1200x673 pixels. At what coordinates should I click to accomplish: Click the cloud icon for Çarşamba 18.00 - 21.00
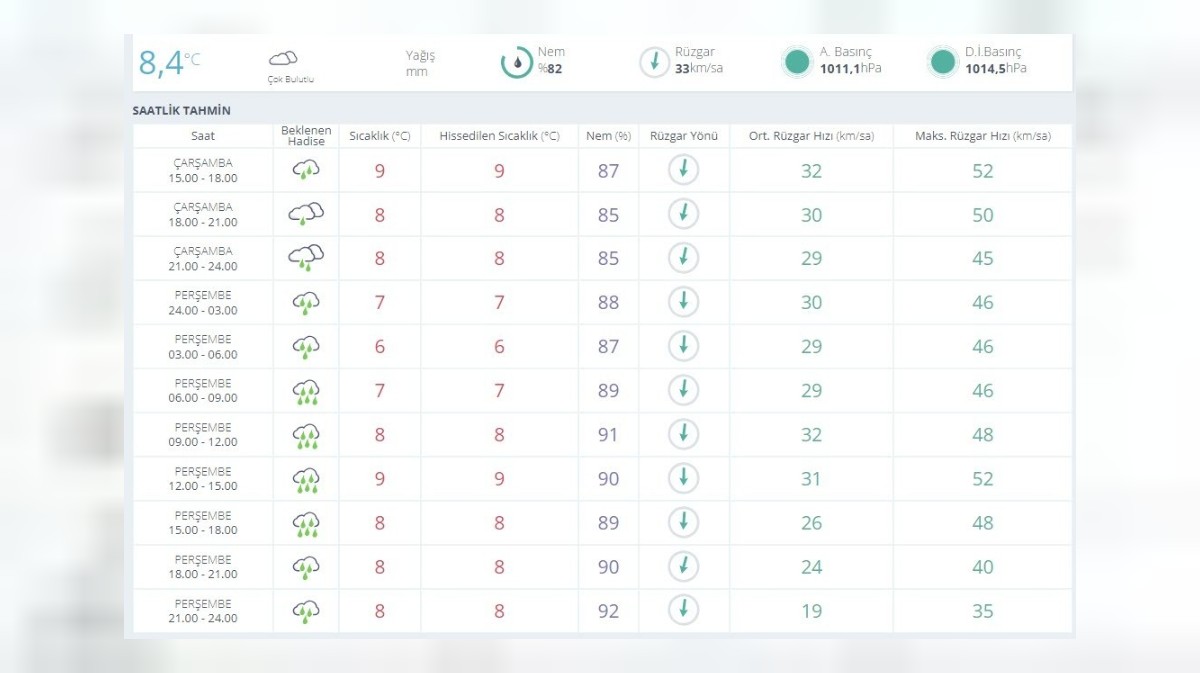(306, 214)
